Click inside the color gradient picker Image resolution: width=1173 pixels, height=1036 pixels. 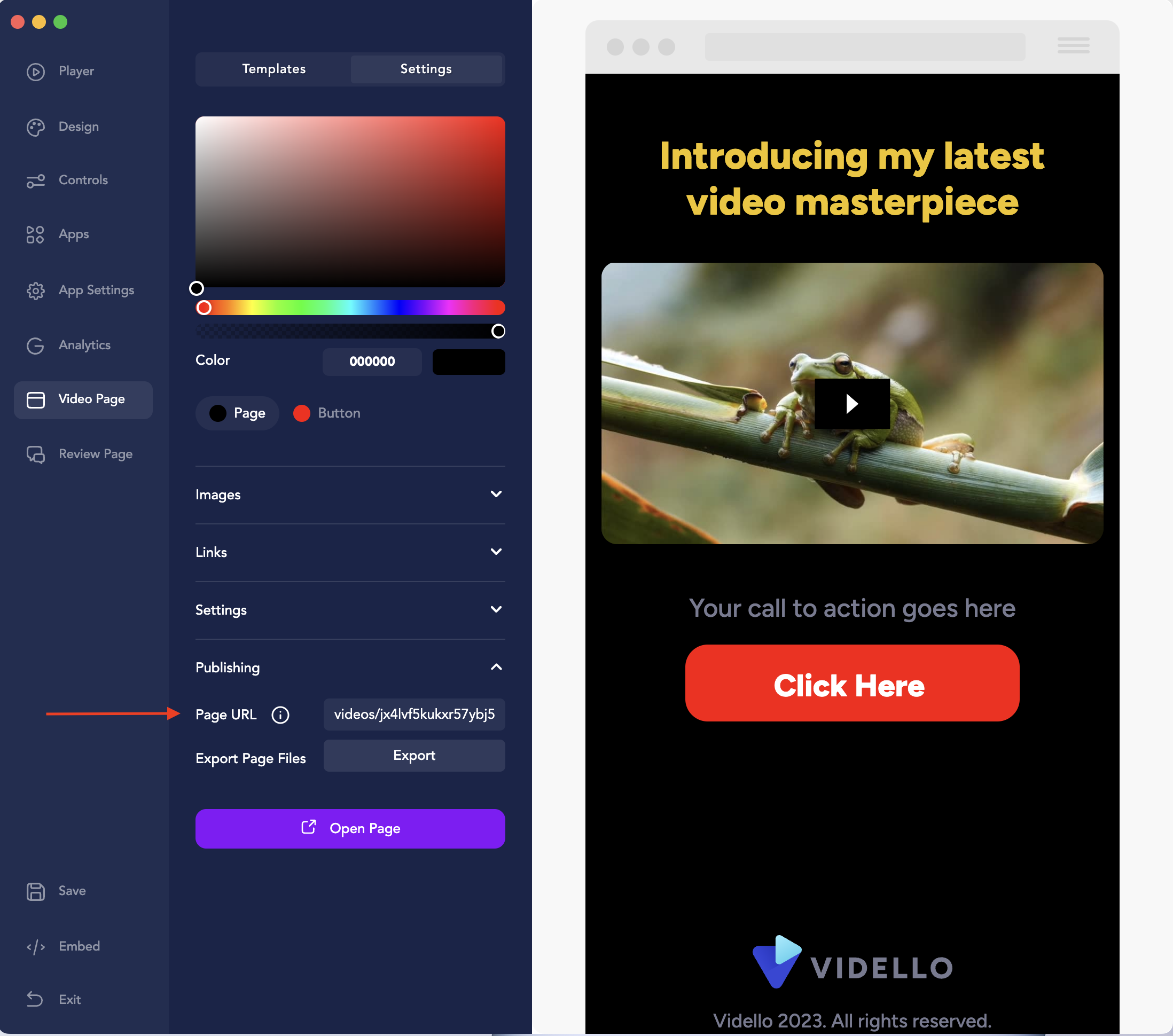tap(350, 202)
